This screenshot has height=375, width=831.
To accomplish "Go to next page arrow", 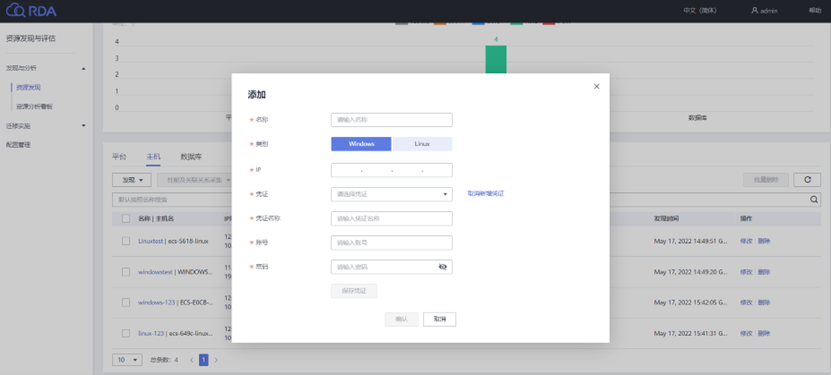I will (x=216, y=360).
